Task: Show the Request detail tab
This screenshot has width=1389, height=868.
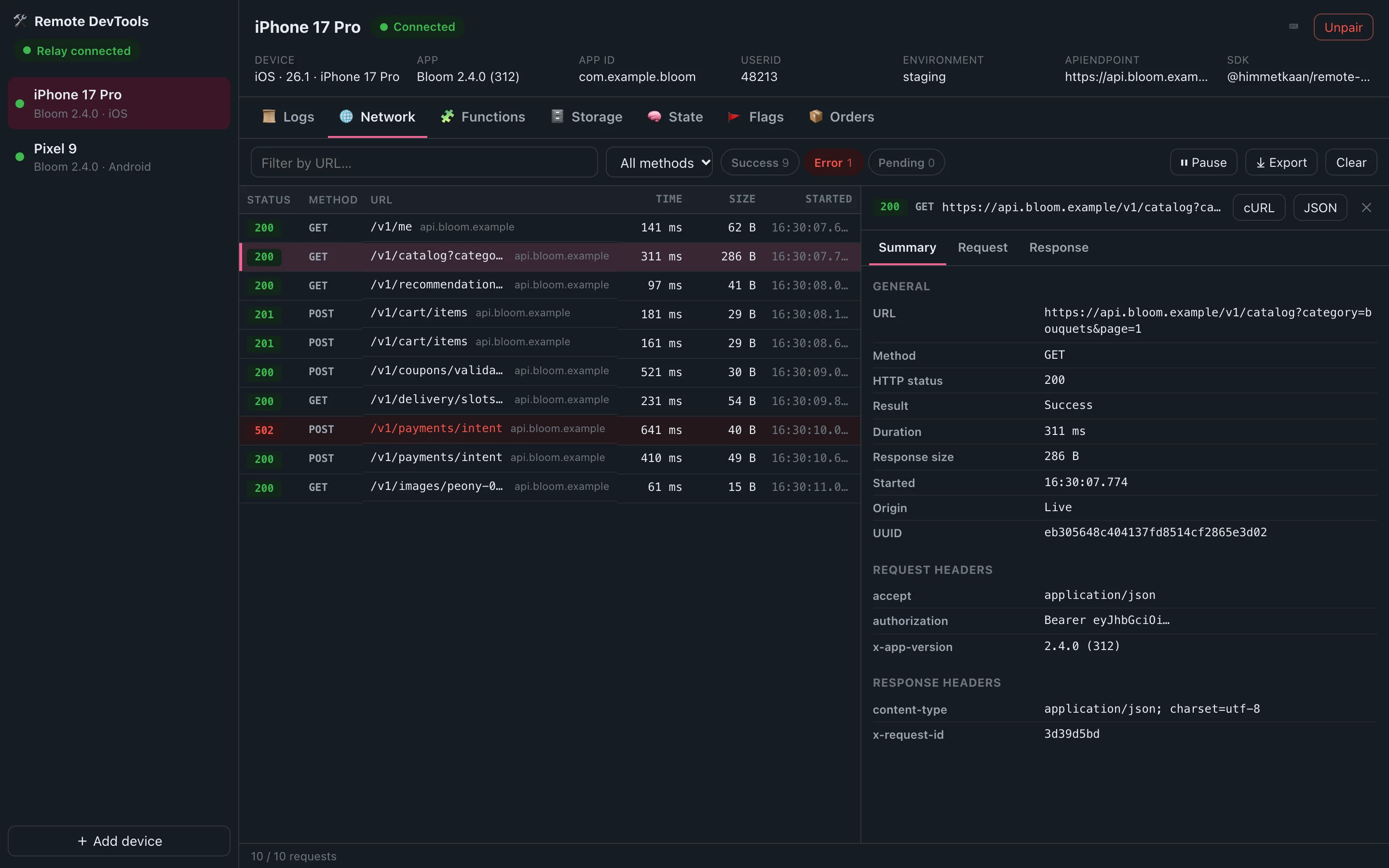Action: [x=982, y=247]
